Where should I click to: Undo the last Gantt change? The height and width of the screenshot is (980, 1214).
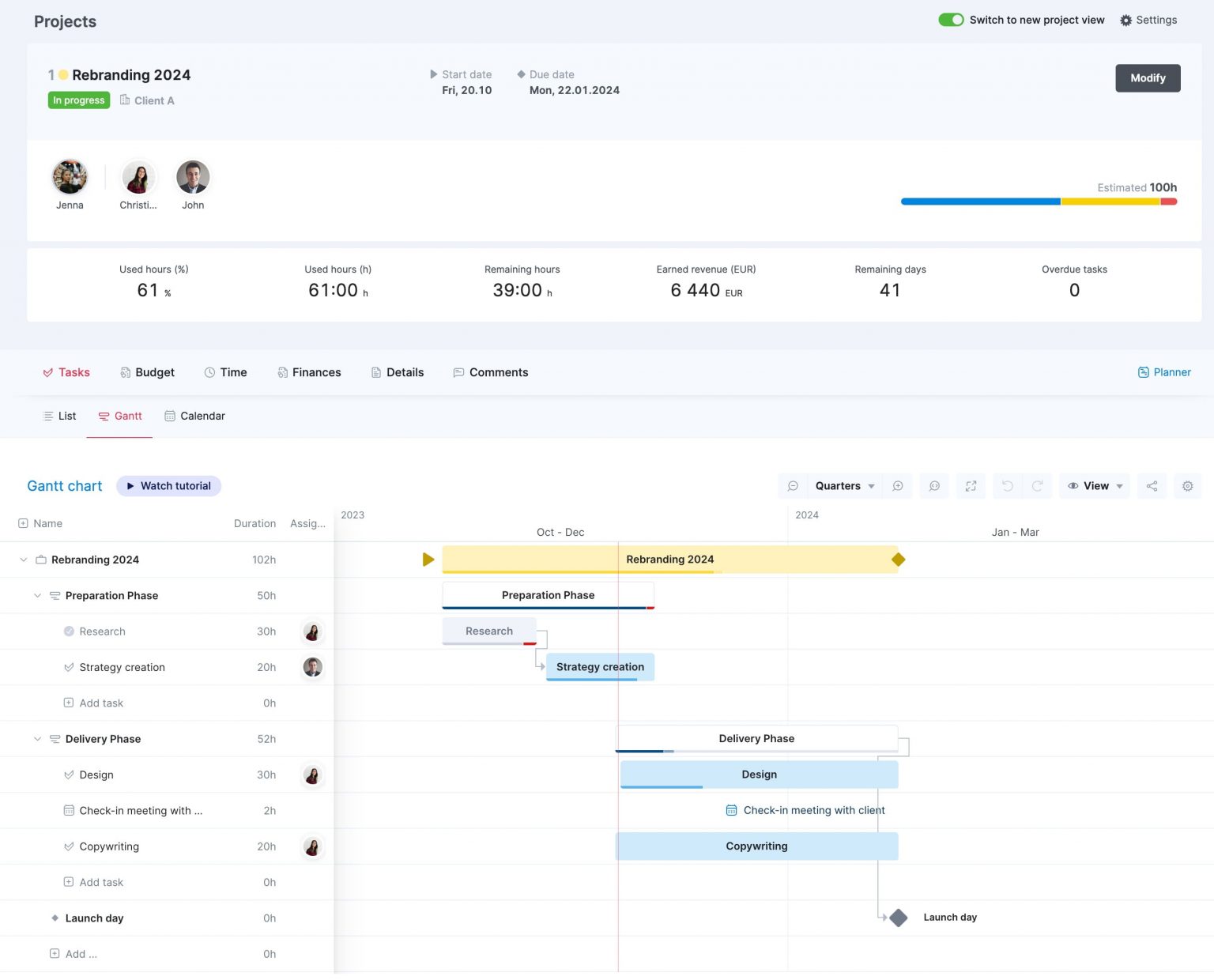[1006, 486]
